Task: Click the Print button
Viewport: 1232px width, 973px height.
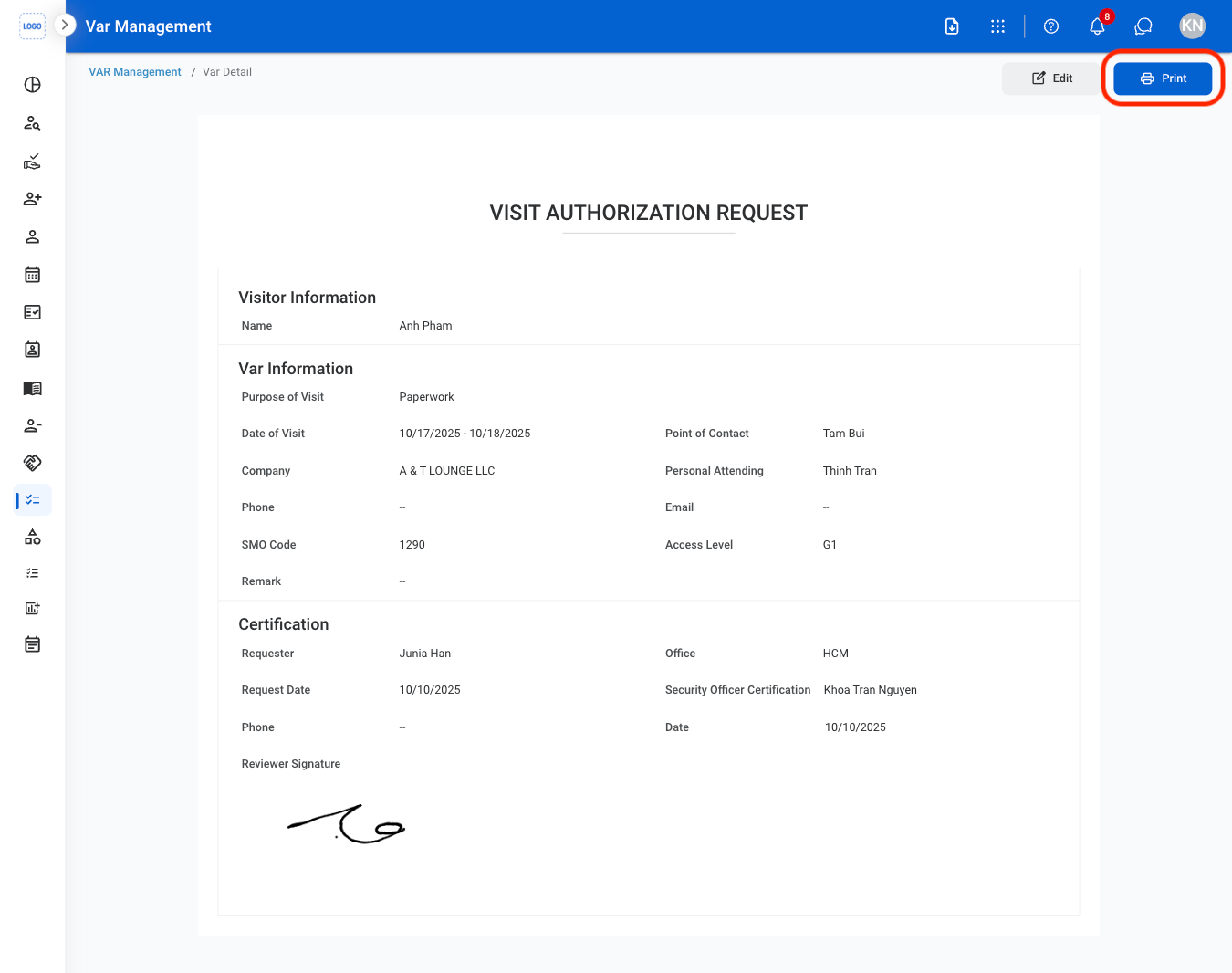Action: (1163, 78)
